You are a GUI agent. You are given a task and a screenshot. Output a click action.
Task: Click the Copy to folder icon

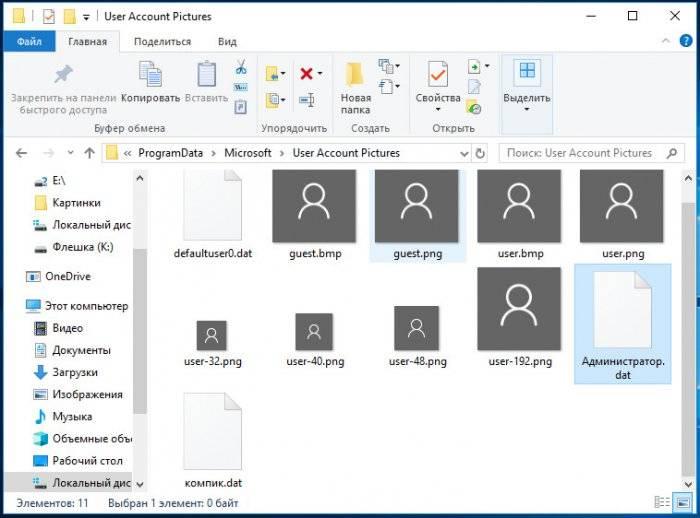pos(272,100)
